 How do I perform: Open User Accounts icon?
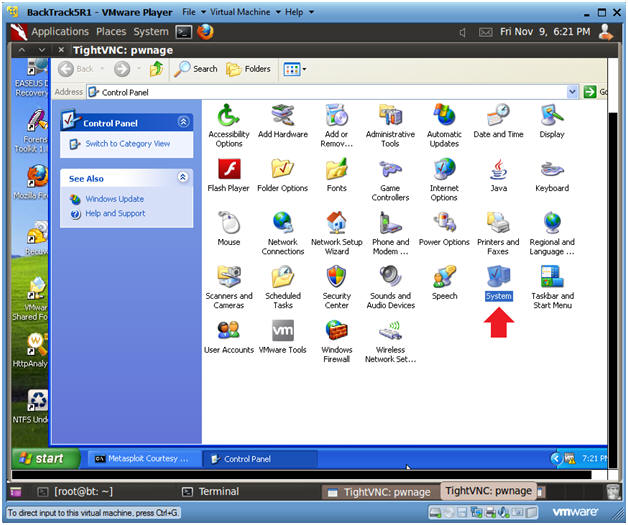pyautogui.click(x=229, y=337)
